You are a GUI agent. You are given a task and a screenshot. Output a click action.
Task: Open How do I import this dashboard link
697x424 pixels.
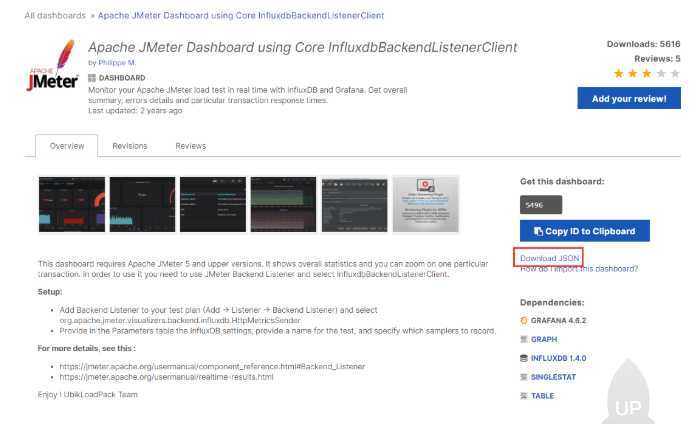coord(579,269)
